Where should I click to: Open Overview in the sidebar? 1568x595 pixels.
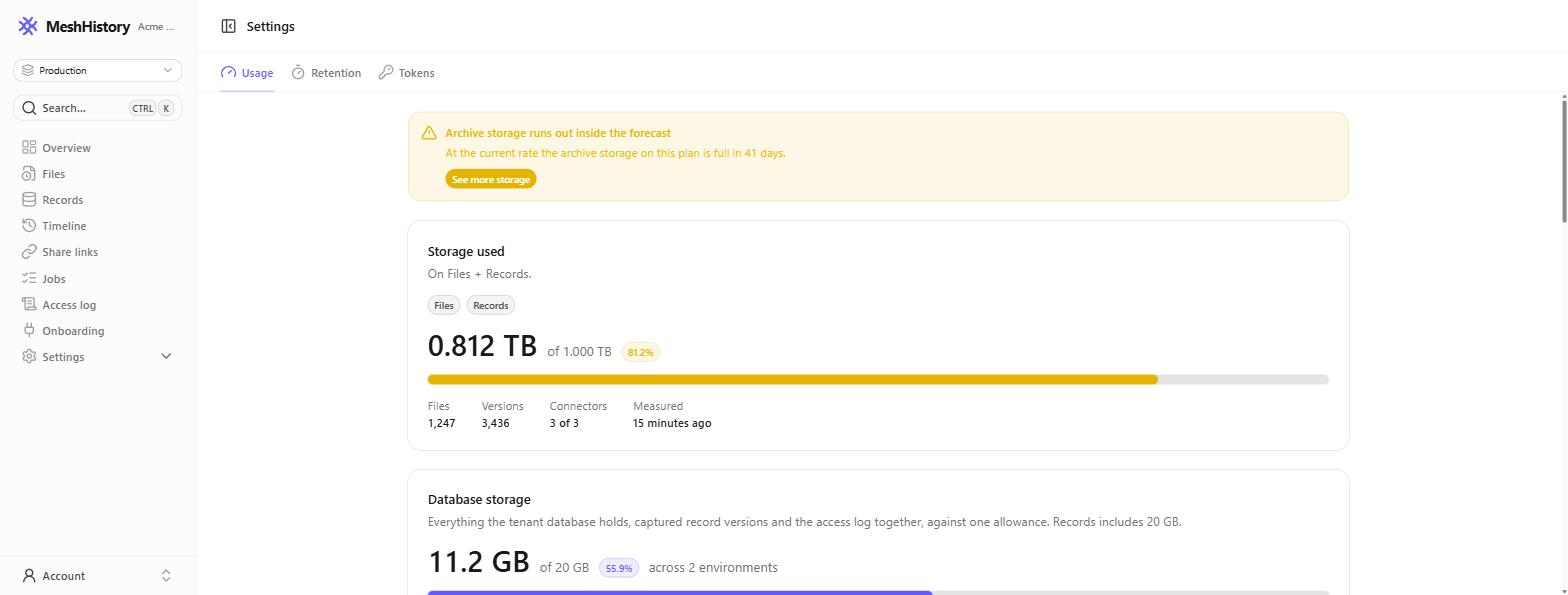pos(66,148)
